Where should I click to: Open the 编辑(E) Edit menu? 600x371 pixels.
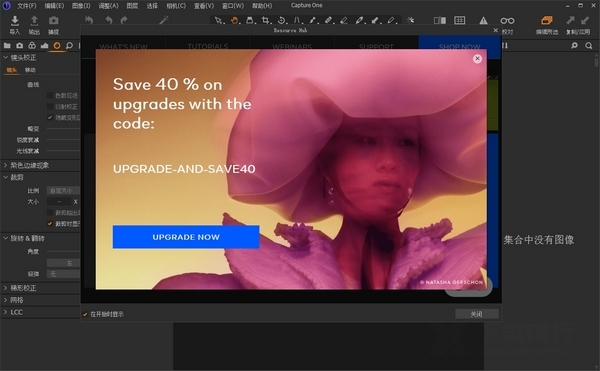point(54,6)
